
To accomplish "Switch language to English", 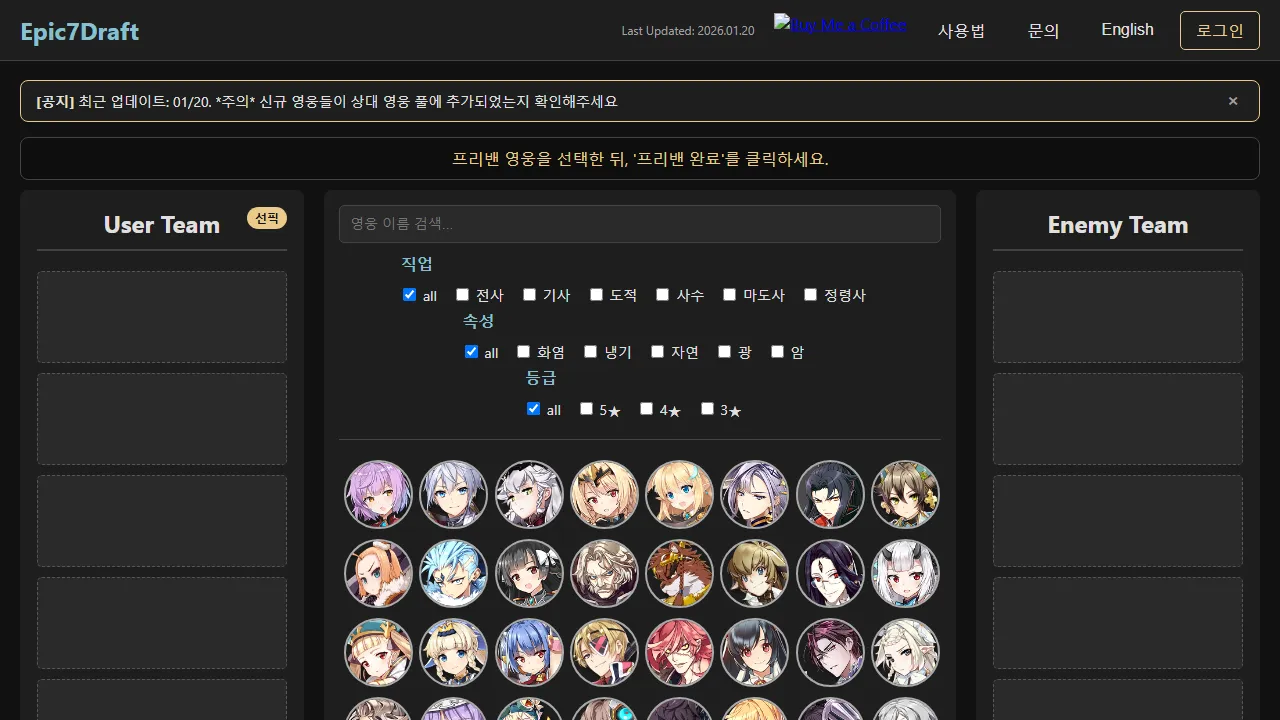I will tap(1127, 30).
